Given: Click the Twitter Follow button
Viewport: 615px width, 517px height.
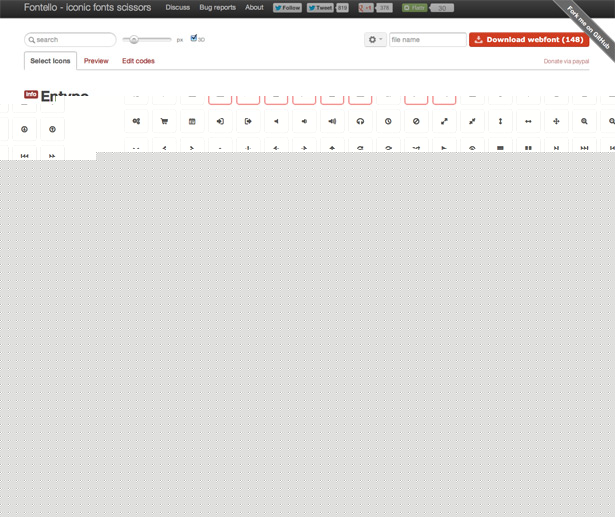Looking at the screenshot, I should (287, 8).
